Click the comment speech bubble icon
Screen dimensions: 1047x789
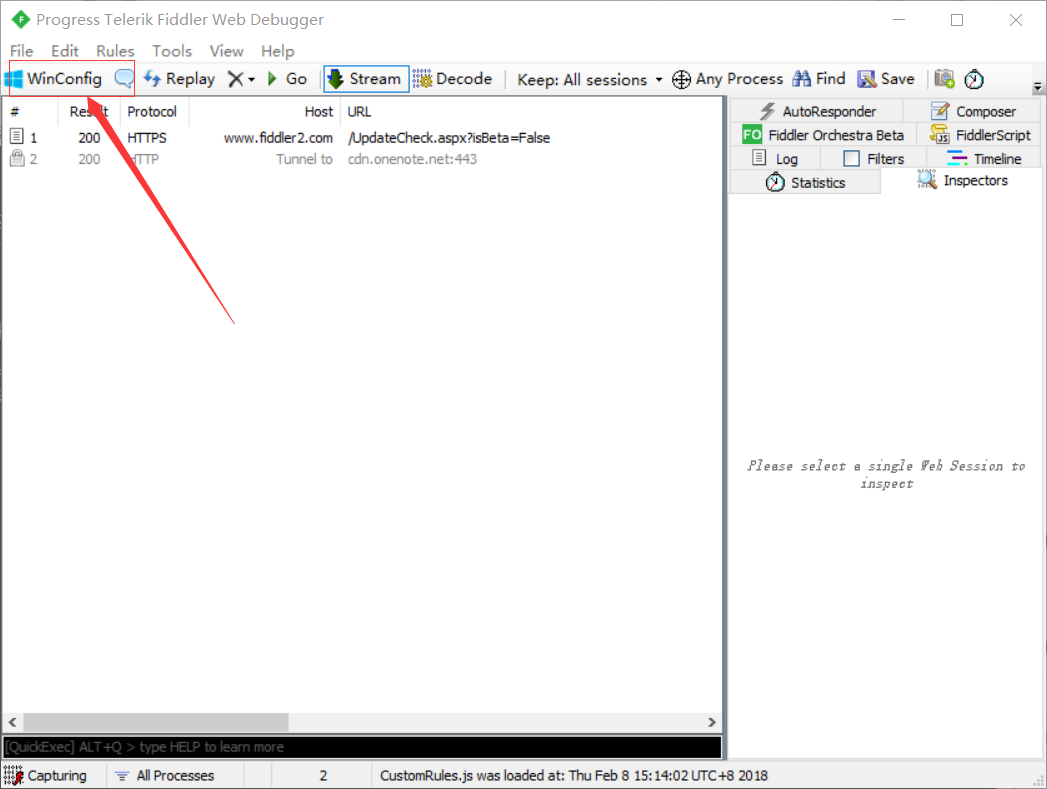(x=124, y=79)
